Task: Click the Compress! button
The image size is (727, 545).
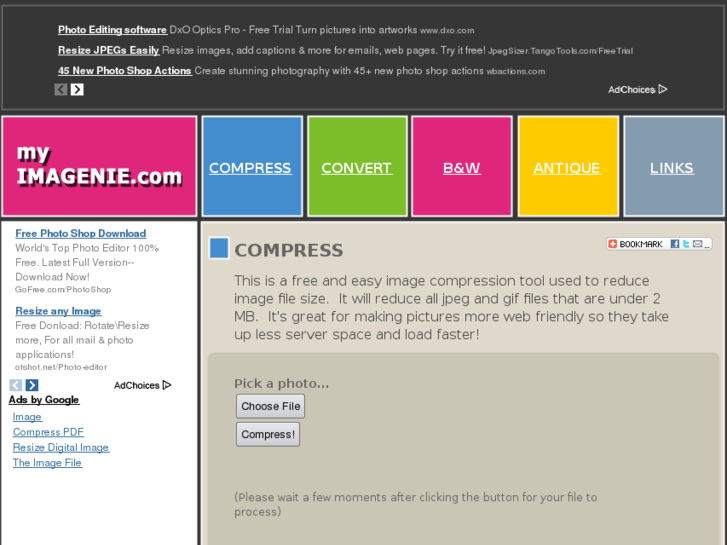Action: pyautogui.click(x=268, y=435)
